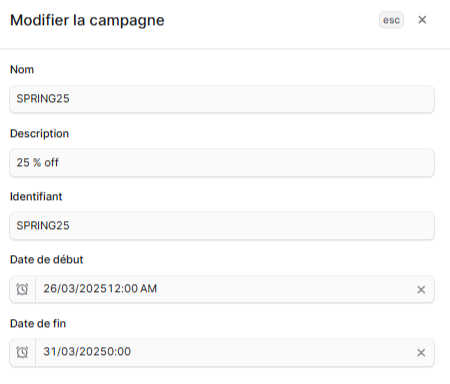Click the Description label
Screen dimensions: 450x384
click(x=39, y=133)
